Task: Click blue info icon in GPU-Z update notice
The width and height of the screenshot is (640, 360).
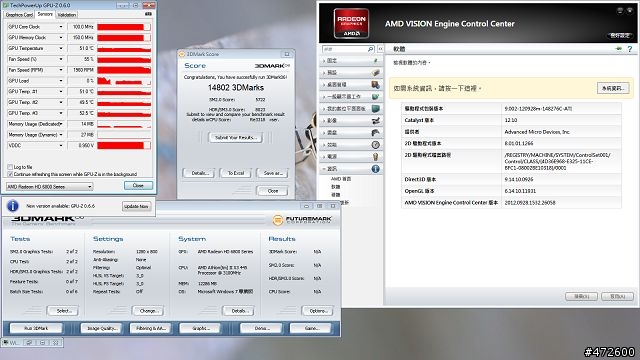Action: (13, 206)
